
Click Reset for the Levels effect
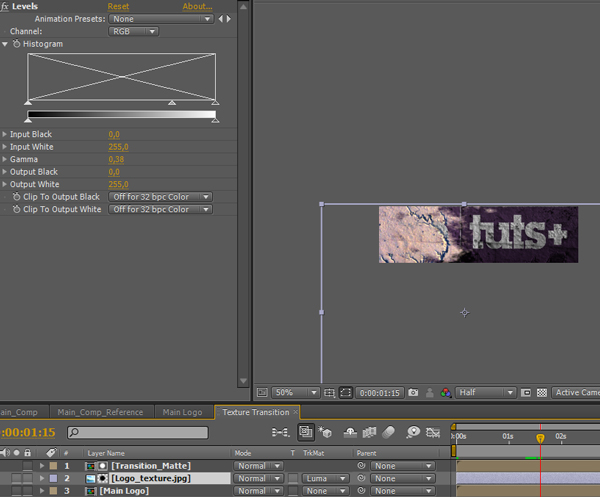(x=118, y=6)
